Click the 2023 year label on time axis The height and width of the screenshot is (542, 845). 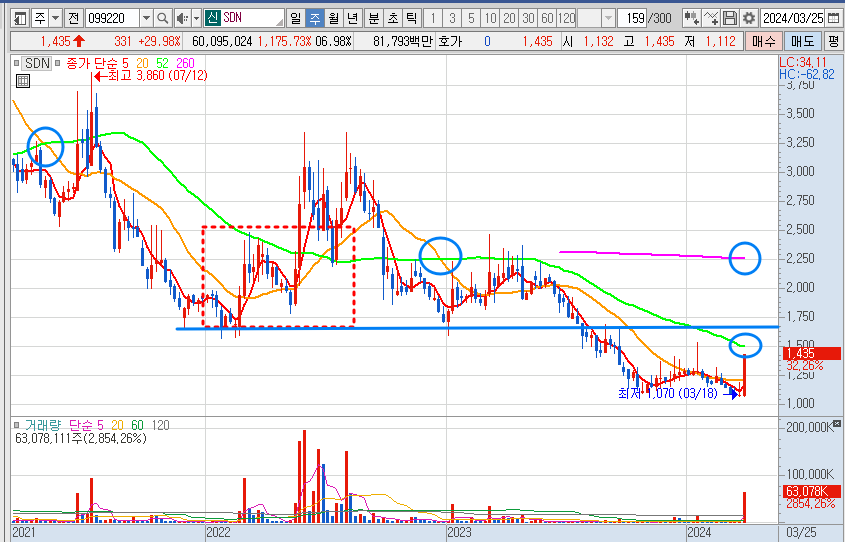tap(459, 532)
